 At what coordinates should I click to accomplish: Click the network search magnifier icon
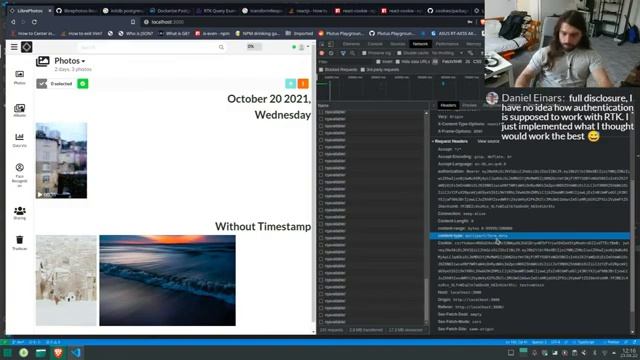point(352,53)
